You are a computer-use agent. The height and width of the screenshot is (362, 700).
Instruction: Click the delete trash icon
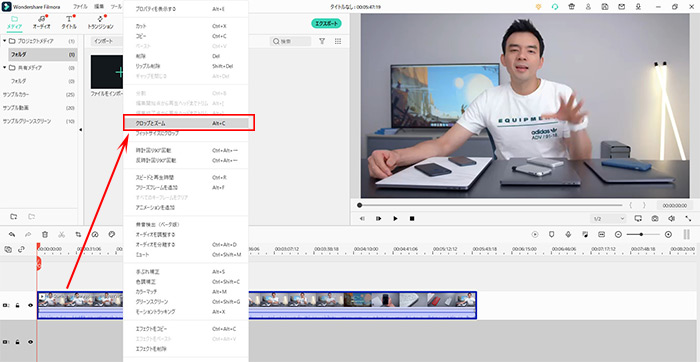click(x=45, y=234)
